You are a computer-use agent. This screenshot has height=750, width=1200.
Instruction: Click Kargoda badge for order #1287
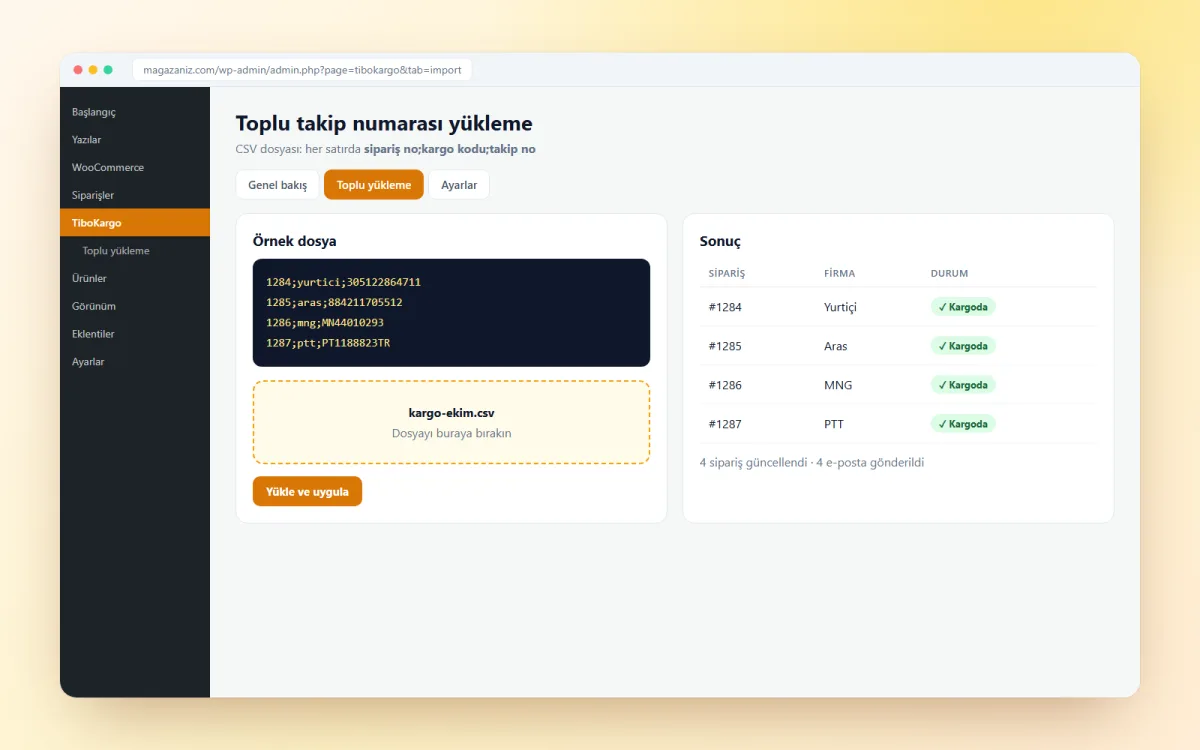pyautogui.click(x=963, y=424)
